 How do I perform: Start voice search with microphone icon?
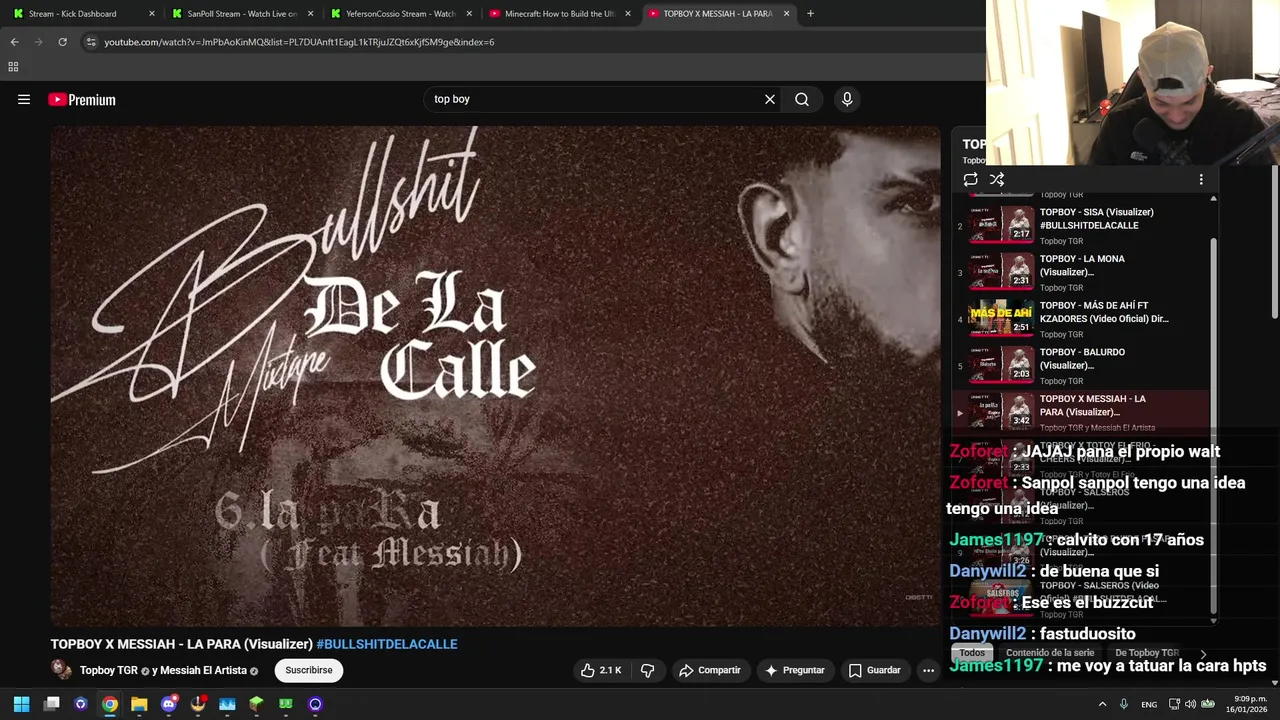click(847, 99)
